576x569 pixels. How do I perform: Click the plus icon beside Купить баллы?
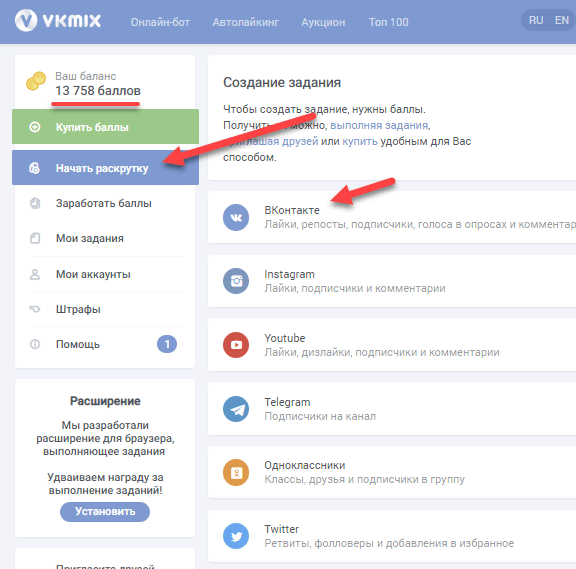tap(35, 127)
